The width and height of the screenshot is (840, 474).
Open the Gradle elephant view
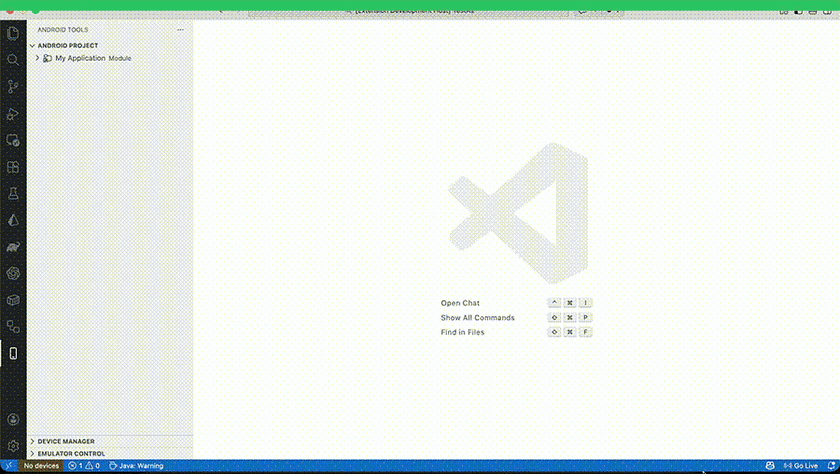coord(13,247)
